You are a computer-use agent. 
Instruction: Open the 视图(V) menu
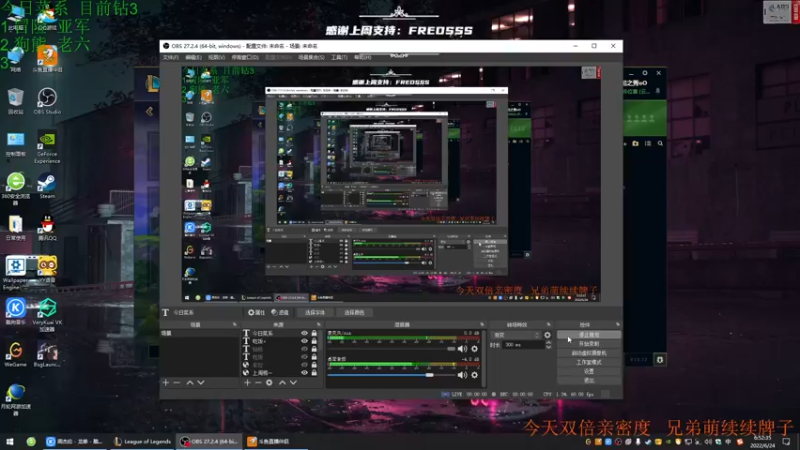click(x=216, y=57)
